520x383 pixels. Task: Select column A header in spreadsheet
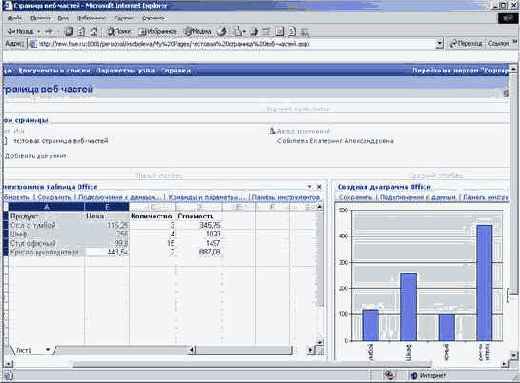click(47, 207)
